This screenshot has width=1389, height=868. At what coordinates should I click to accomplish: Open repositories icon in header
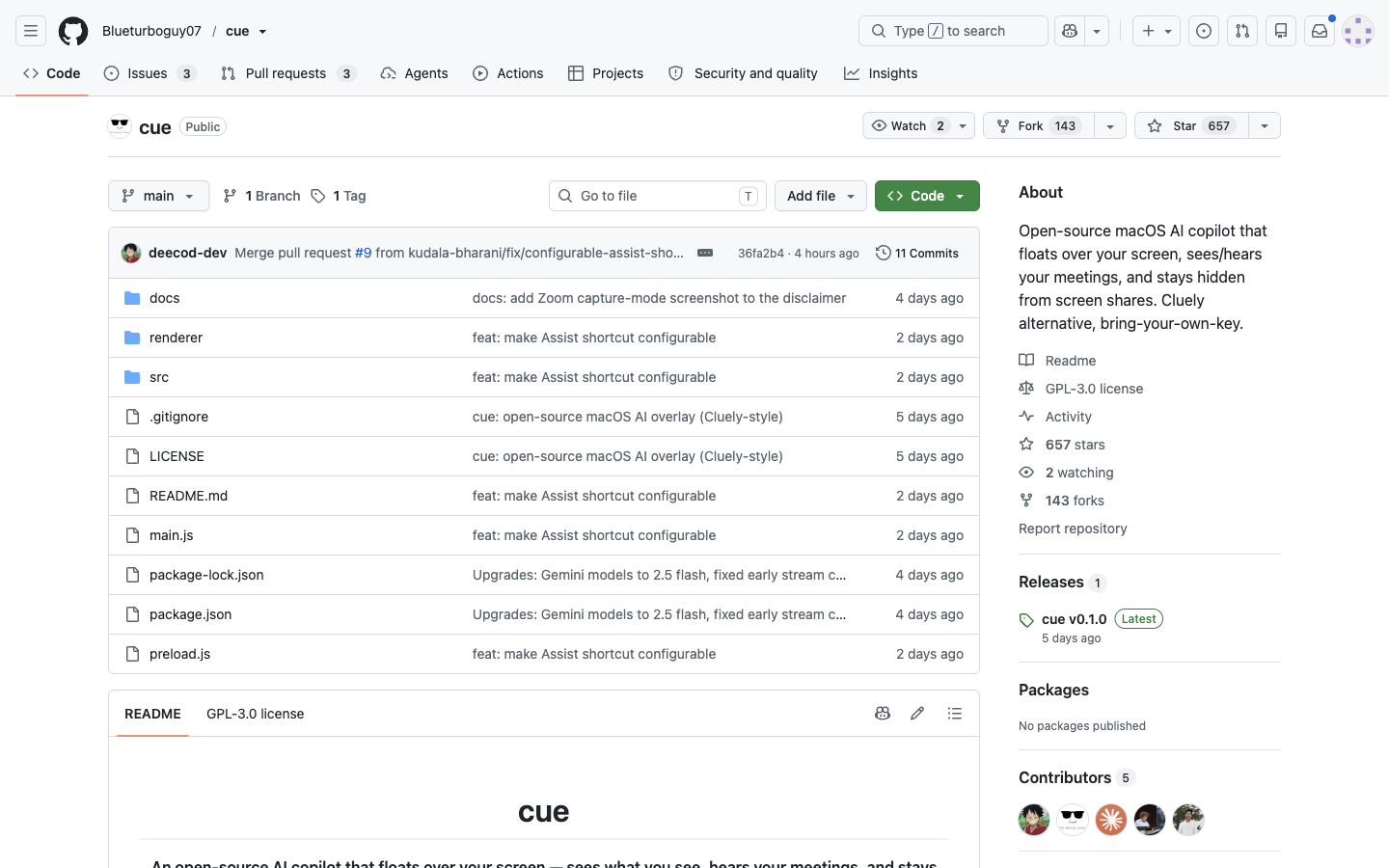pos(1281,31)
